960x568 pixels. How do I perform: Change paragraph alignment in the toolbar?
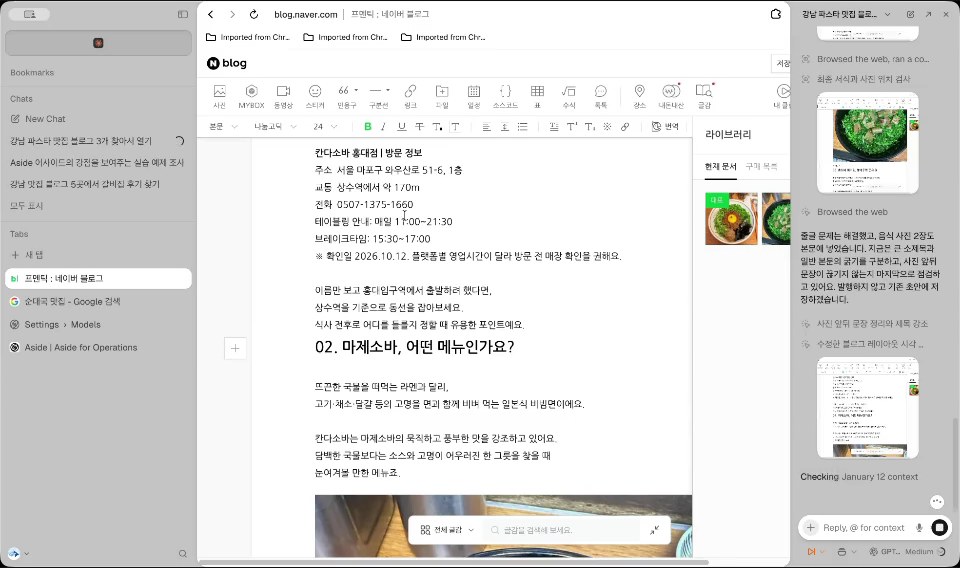tap(486, 127)
